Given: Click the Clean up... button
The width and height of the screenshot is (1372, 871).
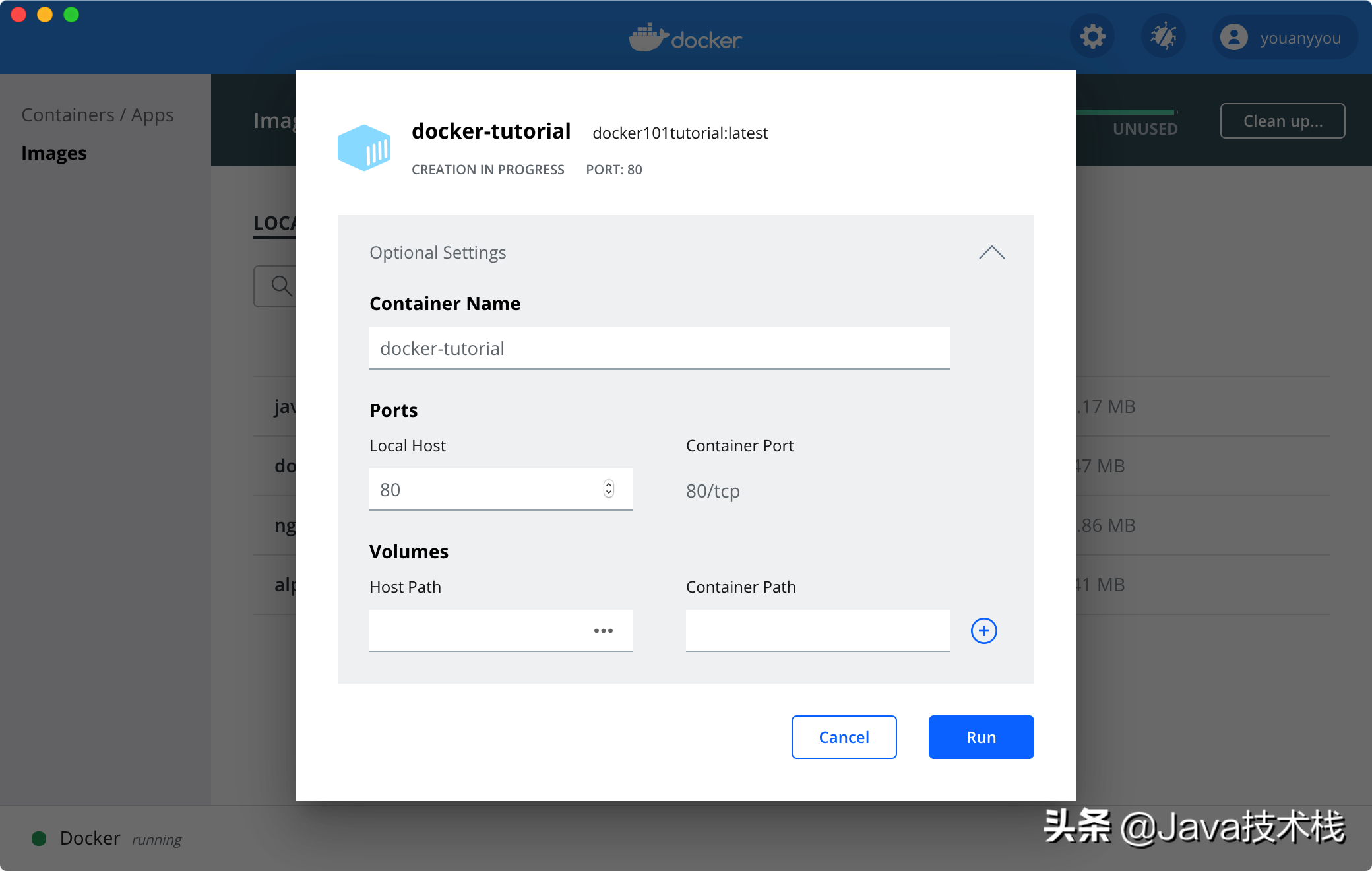Looking at the screenshot, I should [1282, 121].
